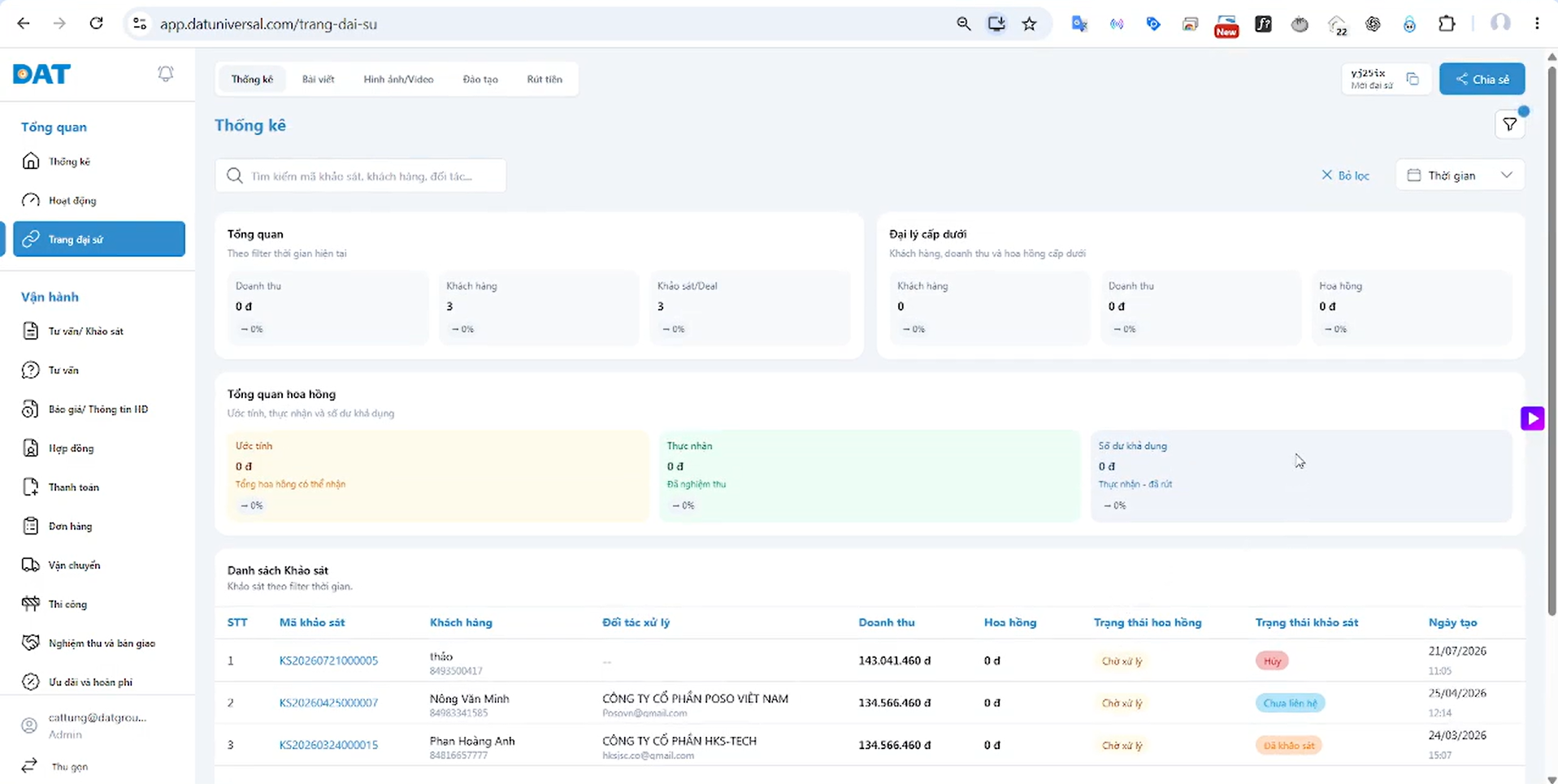Open Nghiệm thu và bàn giao
Screen dimensions: 1558x784
pyautogui.click(x=99, y=643)
